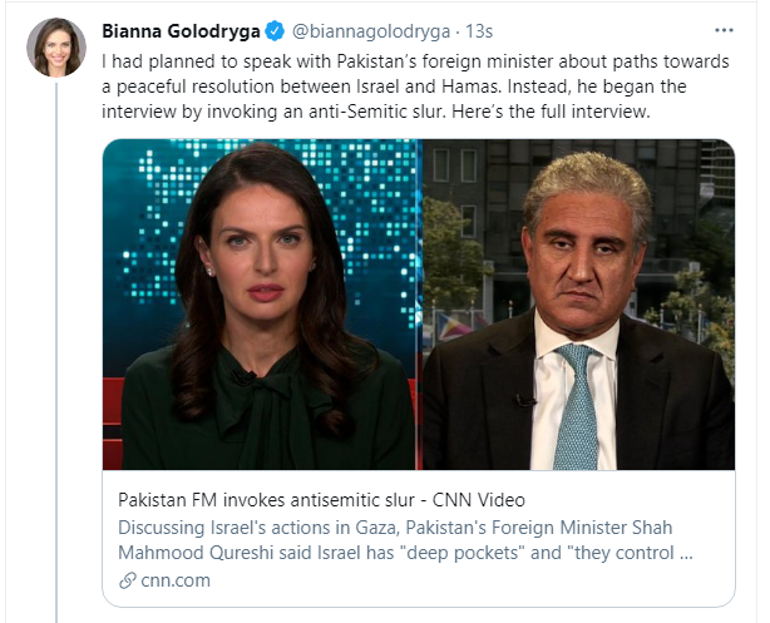Click the chain link icon beside cnn.com
Viewport: 770px width, 623px height.
[x=127, y=580]
